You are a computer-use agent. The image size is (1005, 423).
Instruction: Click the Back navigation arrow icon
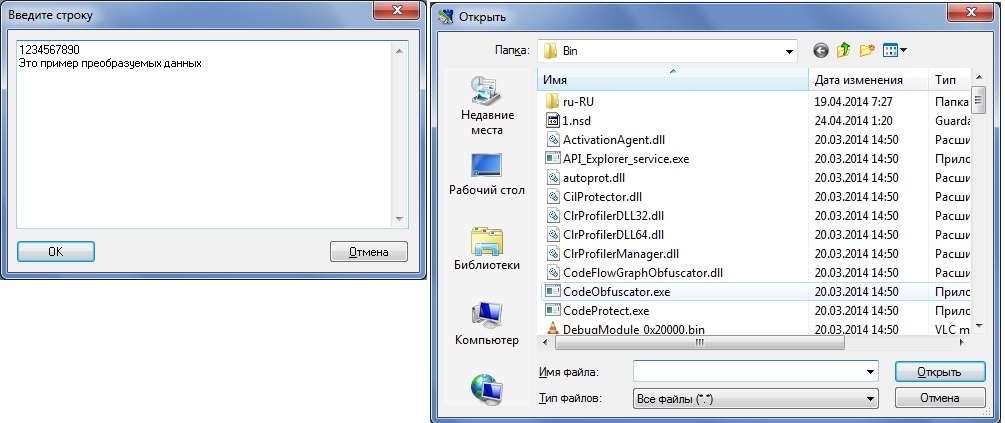pyautogui.click(x=821, y=50)
